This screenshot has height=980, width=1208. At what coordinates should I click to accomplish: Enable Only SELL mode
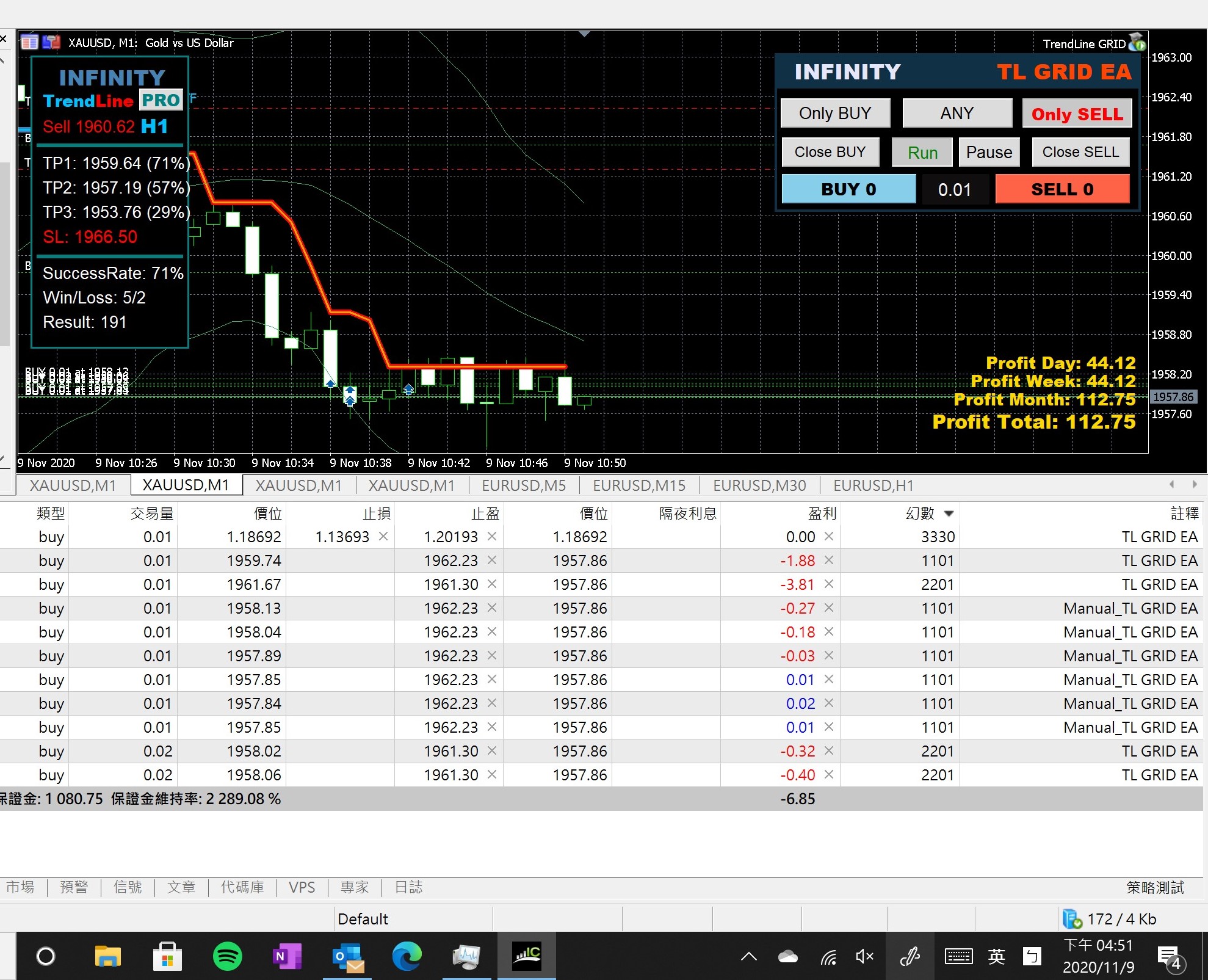1077,114
